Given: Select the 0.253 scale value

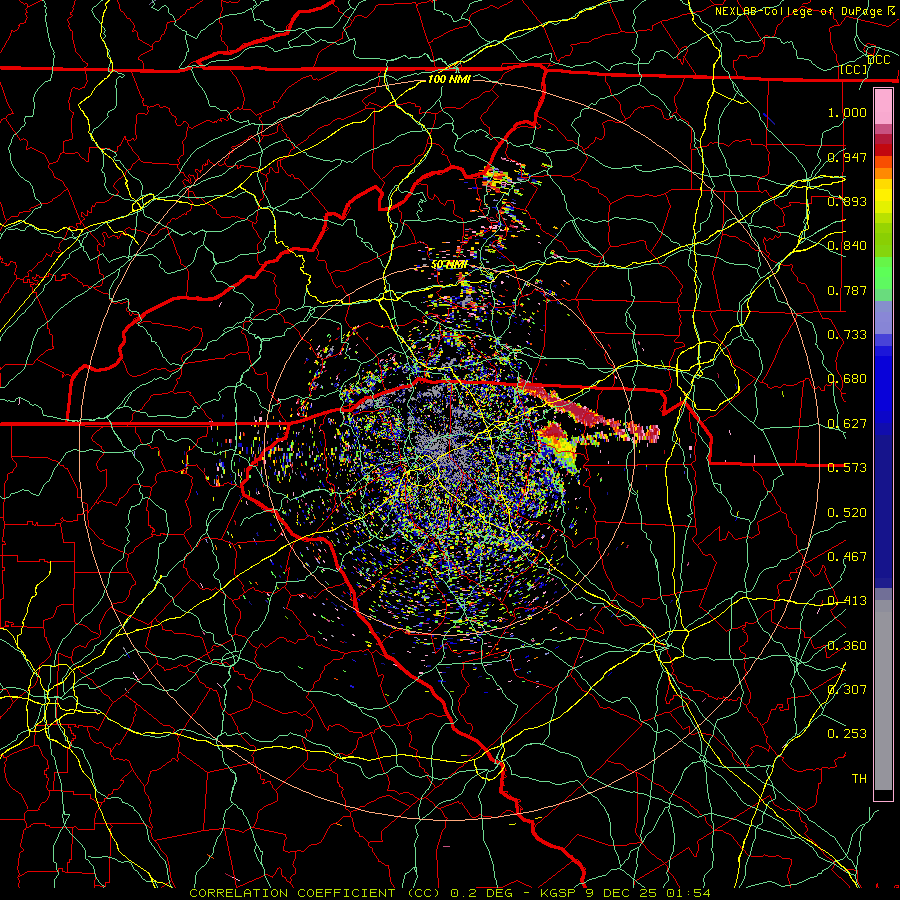Looking at the screenshot, I should 847,733.
